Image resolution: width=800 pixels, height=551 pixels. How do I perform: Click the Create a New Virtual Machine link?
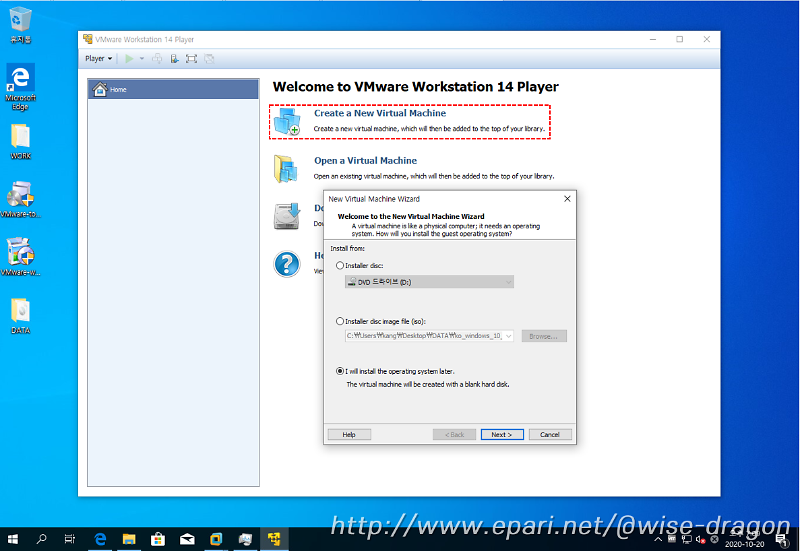point(380,113)
